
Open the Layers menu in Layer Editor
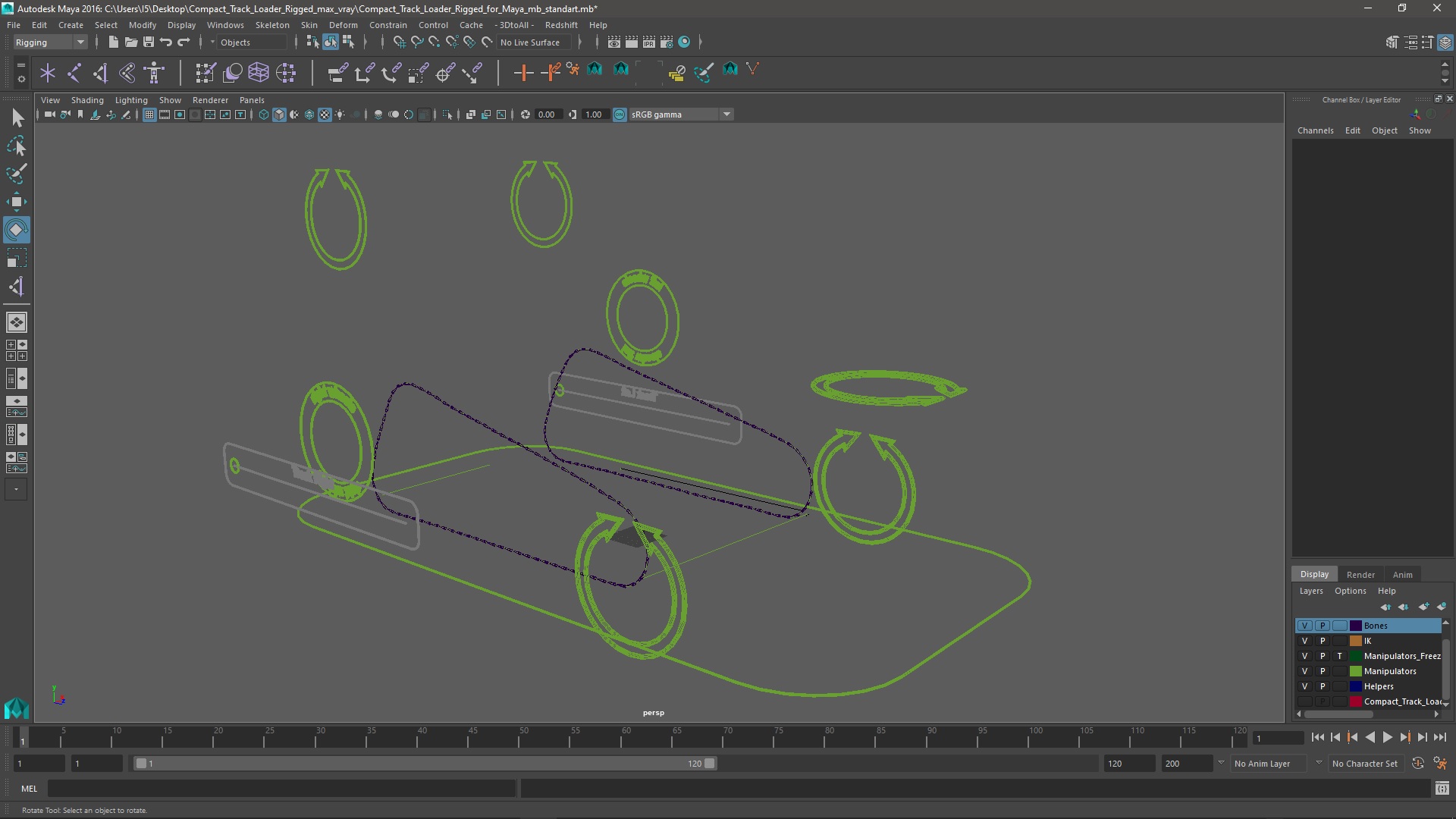[x=1310, y=591]
